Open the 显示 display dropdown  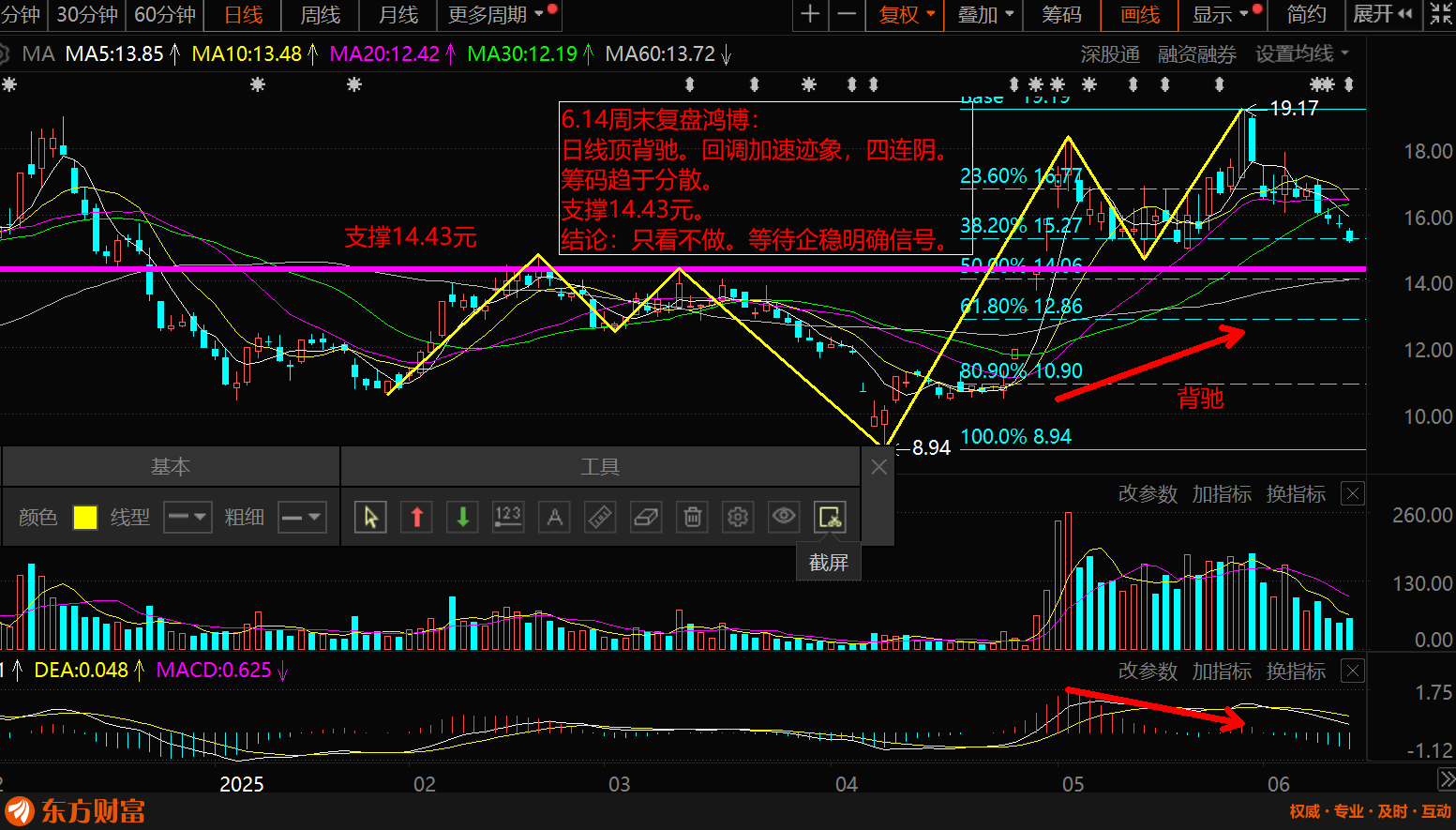pyautogui.click(x=1222, y=15)
